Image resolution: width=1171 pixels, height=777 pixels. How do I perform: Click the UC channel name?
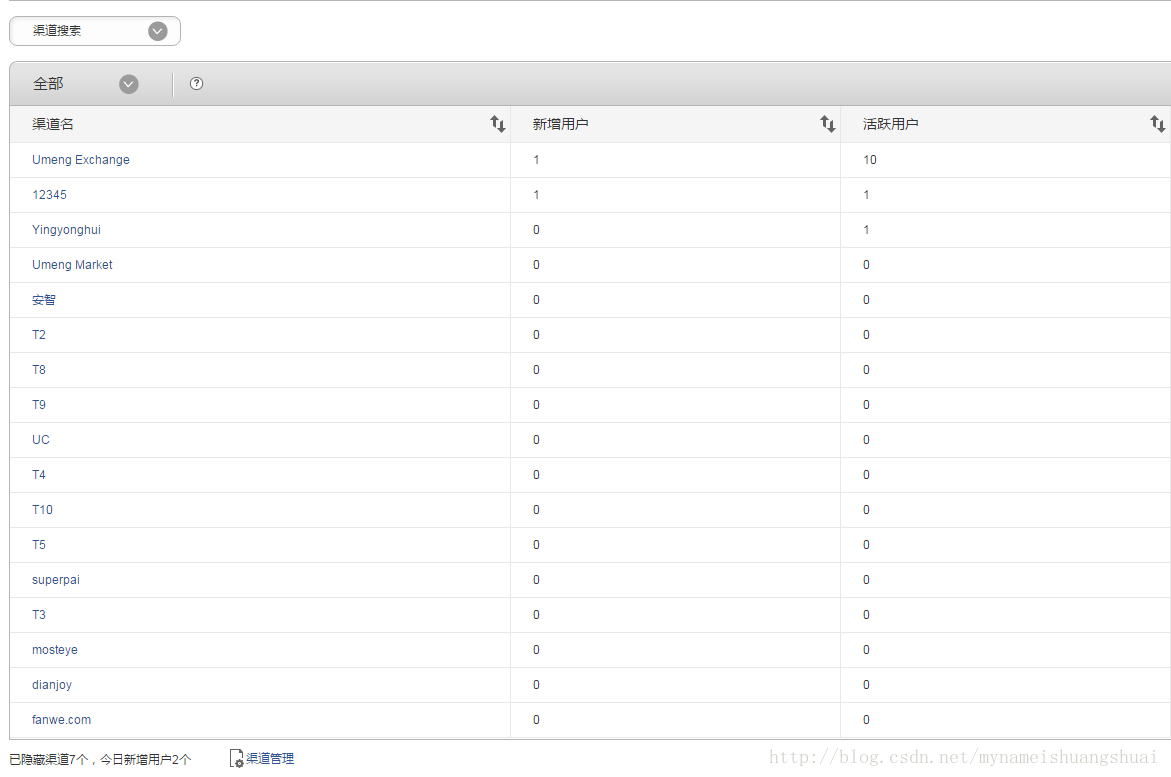[x=41, y=440]
